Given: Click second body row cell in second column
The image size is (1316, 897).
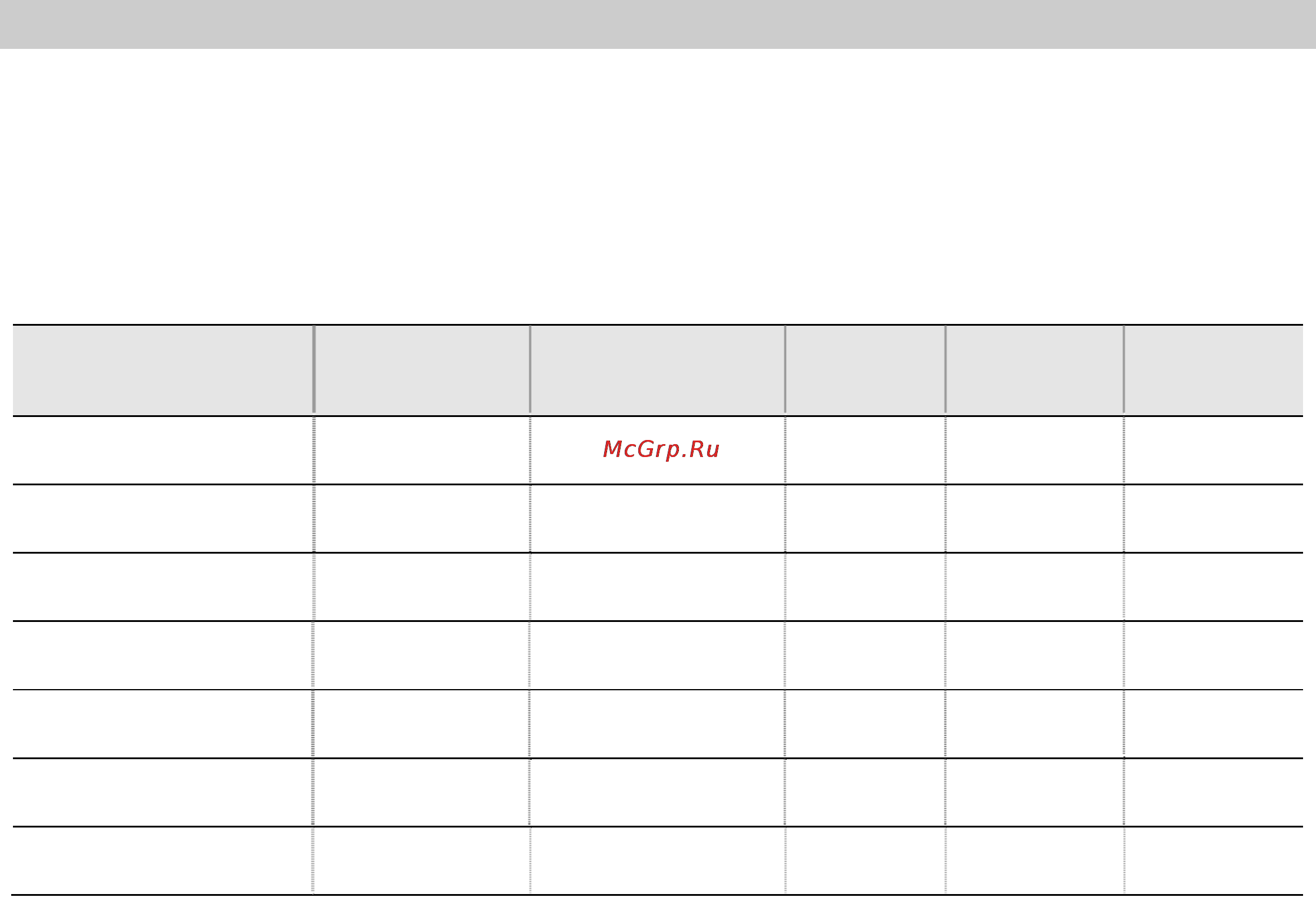Looking at the screenshot, I should coord(422,519).
